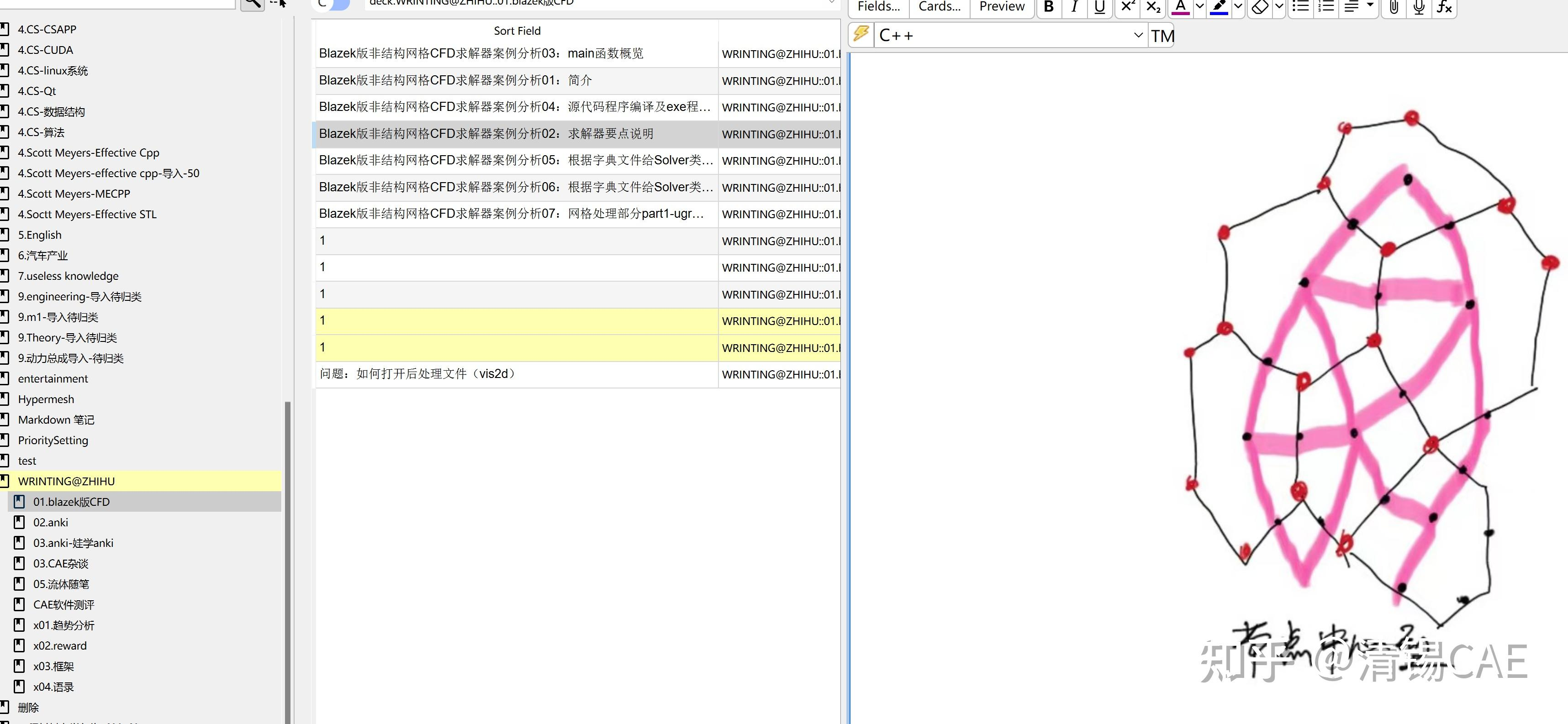
Task: Toggle bold formatting in editor
Action: coord(1049,7)
